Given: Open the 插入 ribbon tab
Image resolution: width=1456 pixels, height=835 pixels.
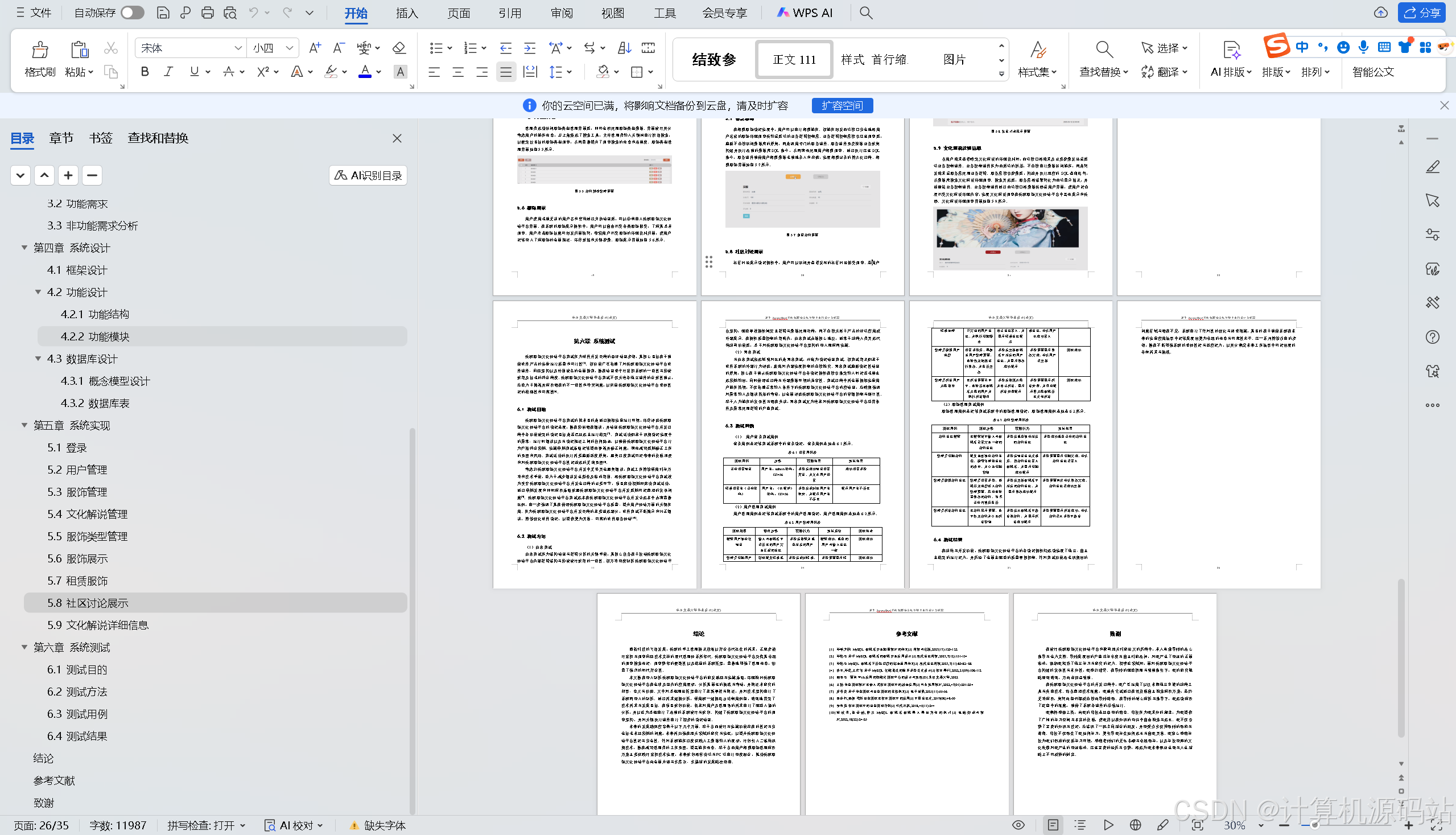Looking at the screenshot, I should (x=406, y=13).
